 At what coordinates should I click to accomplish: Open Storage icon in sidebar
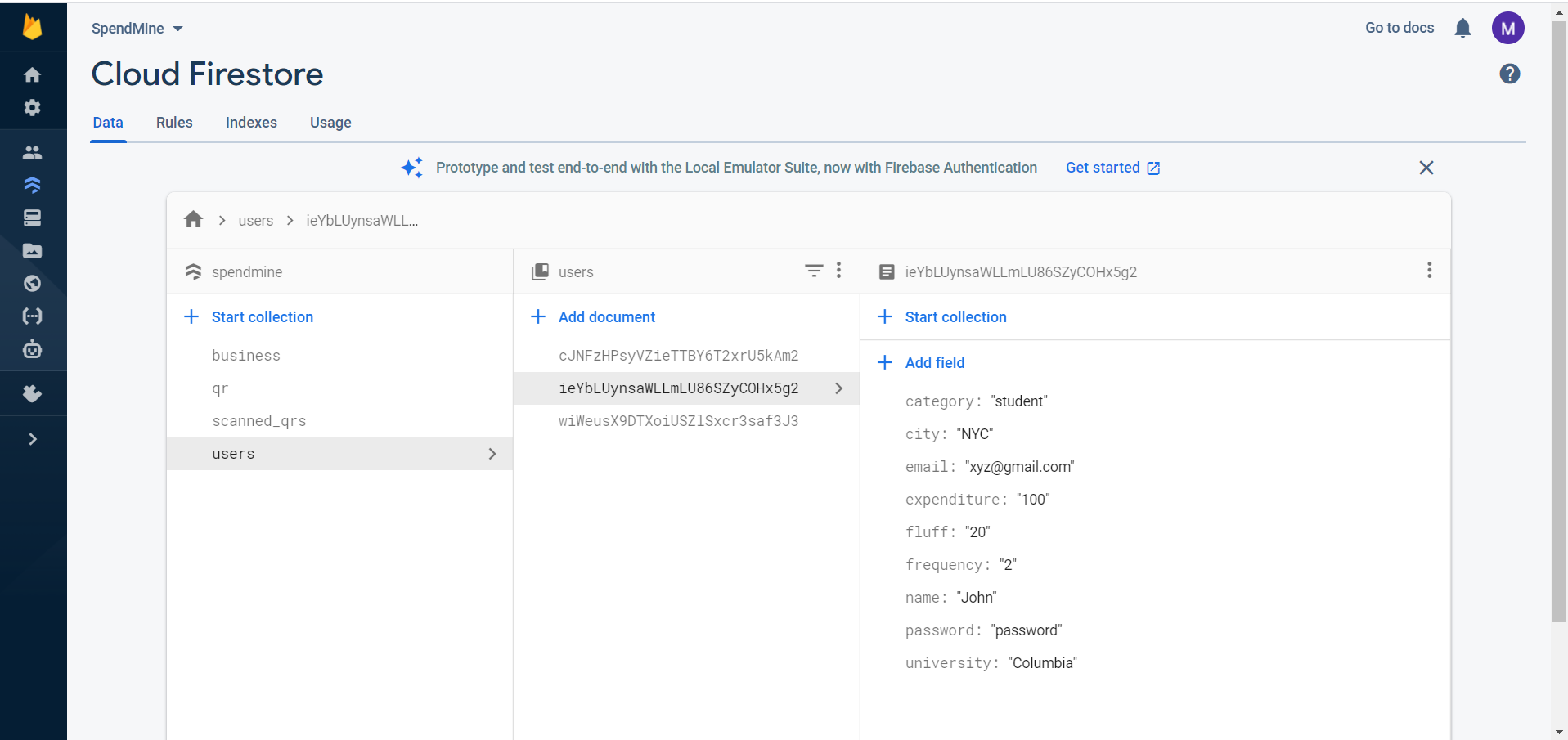[x=32, y=251]
